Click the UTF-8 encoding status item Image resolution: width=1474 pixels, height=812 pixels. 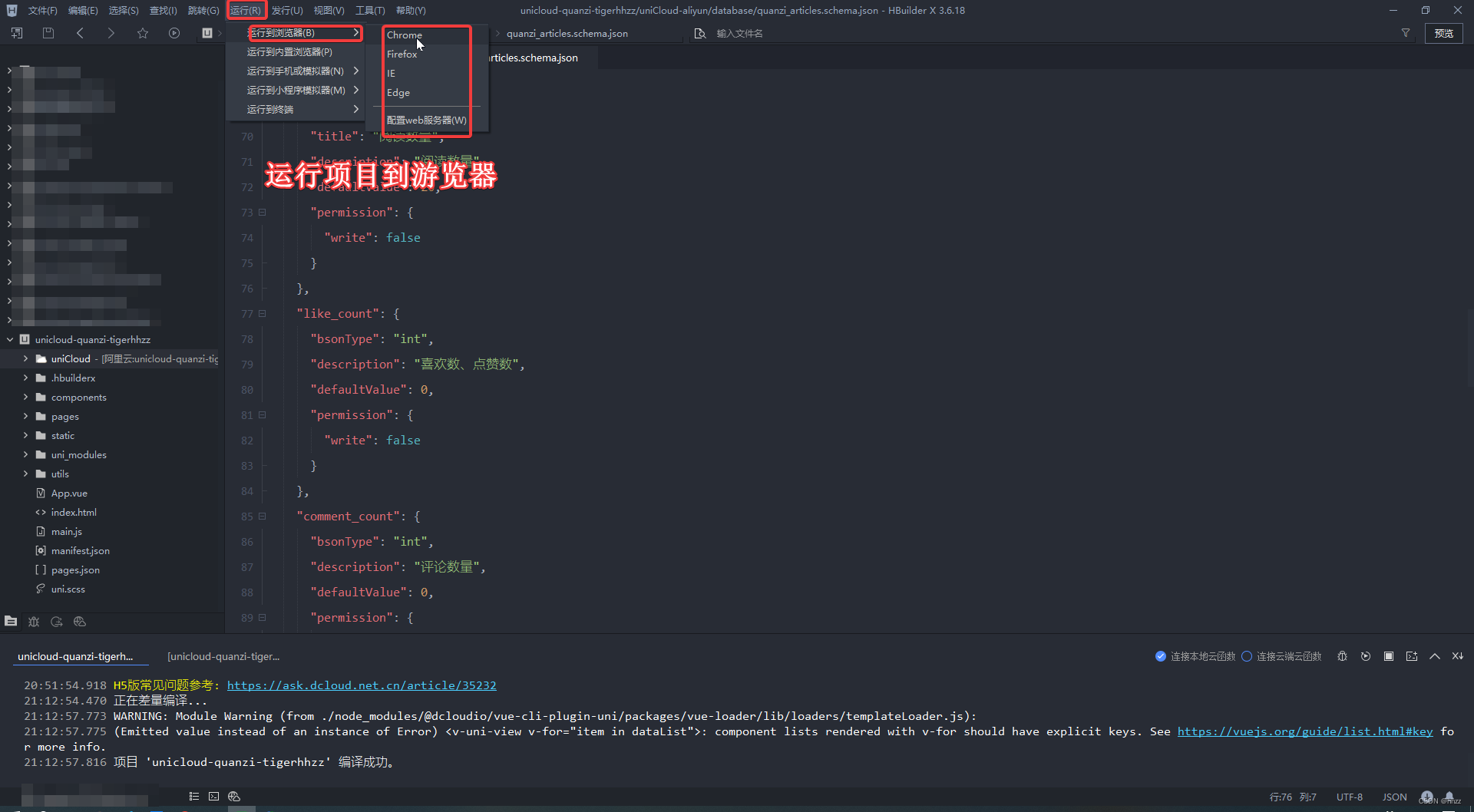pos(1350,797)
